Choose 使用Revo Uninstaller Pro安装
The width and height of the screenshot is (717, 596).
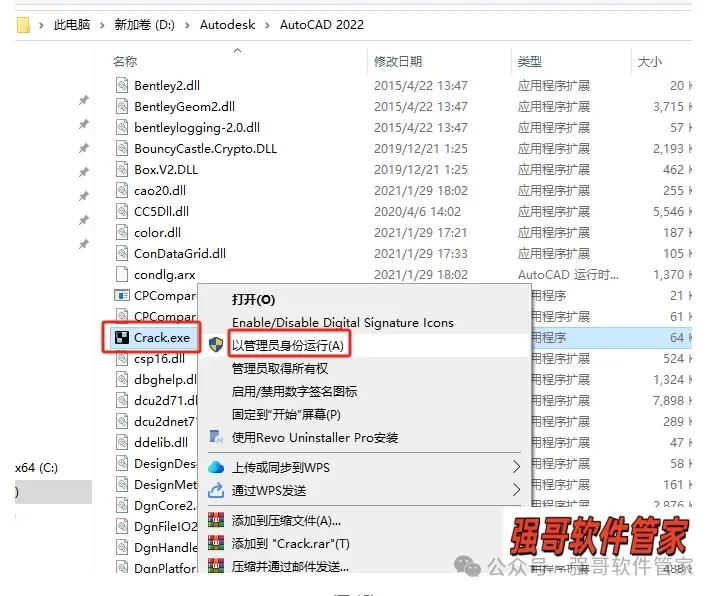[x=315, y=438]
